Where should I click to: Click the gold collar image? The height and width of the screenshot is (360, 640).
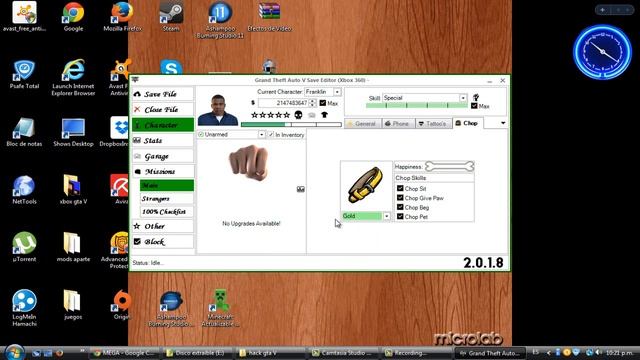click(x=365, y=186)
